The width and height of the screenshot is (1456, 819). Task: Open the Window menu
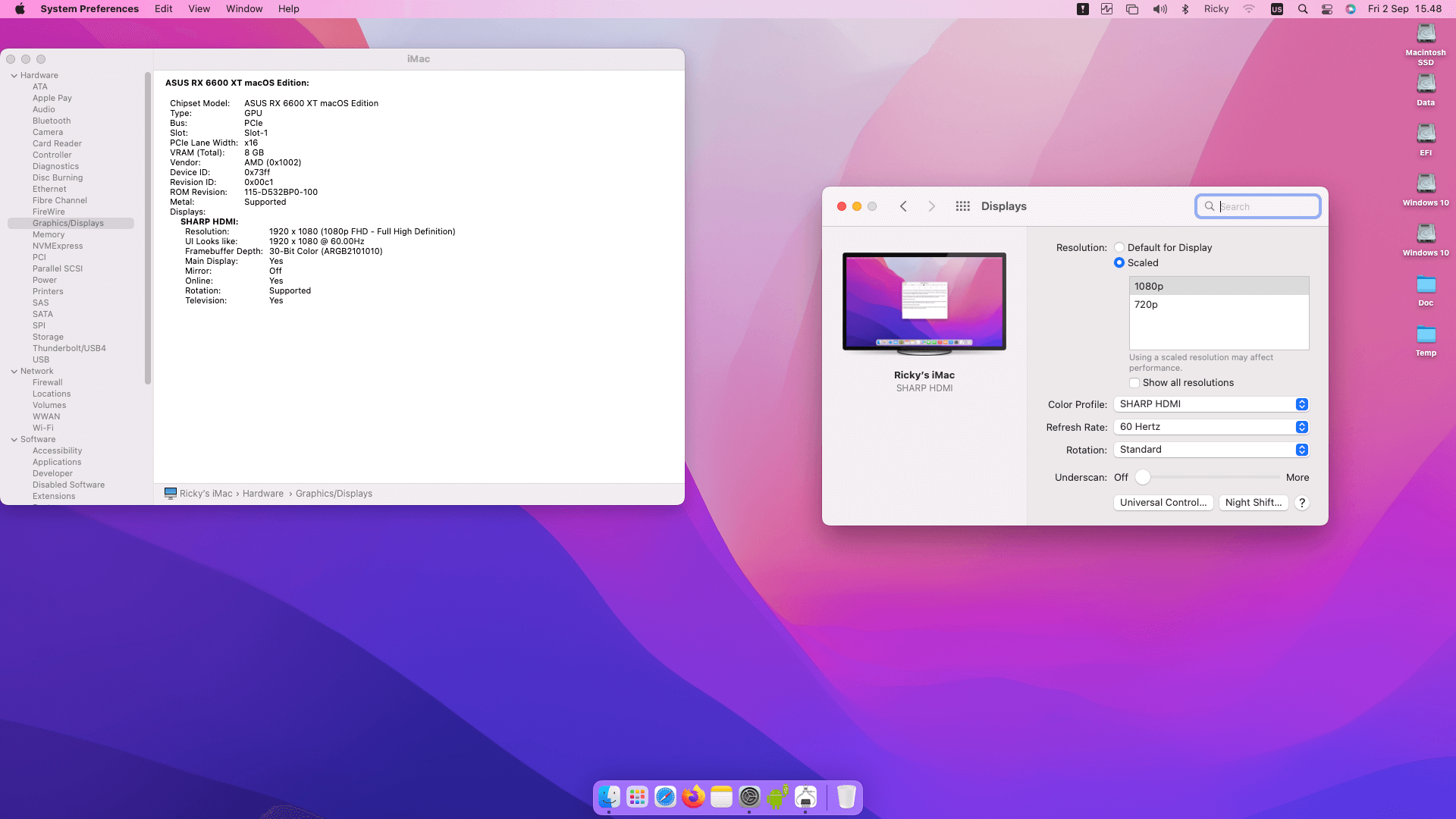click(x=243, y=9)
